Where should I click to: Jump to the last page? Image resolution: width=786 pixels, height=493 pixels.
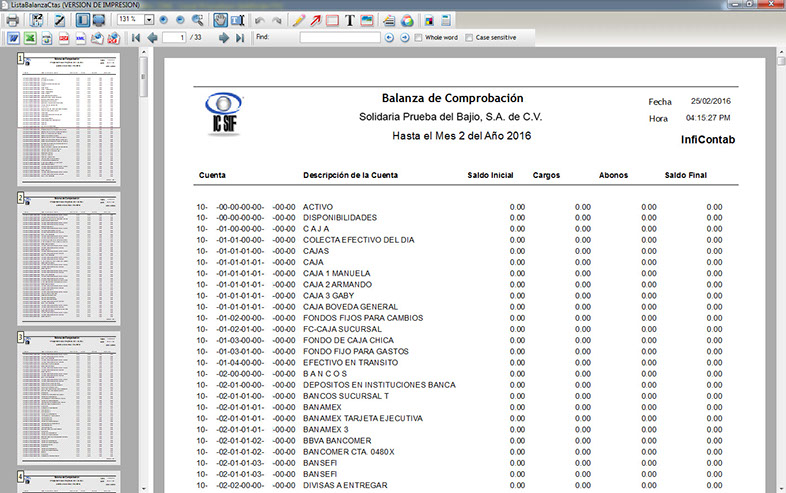(x=240, y=38)
